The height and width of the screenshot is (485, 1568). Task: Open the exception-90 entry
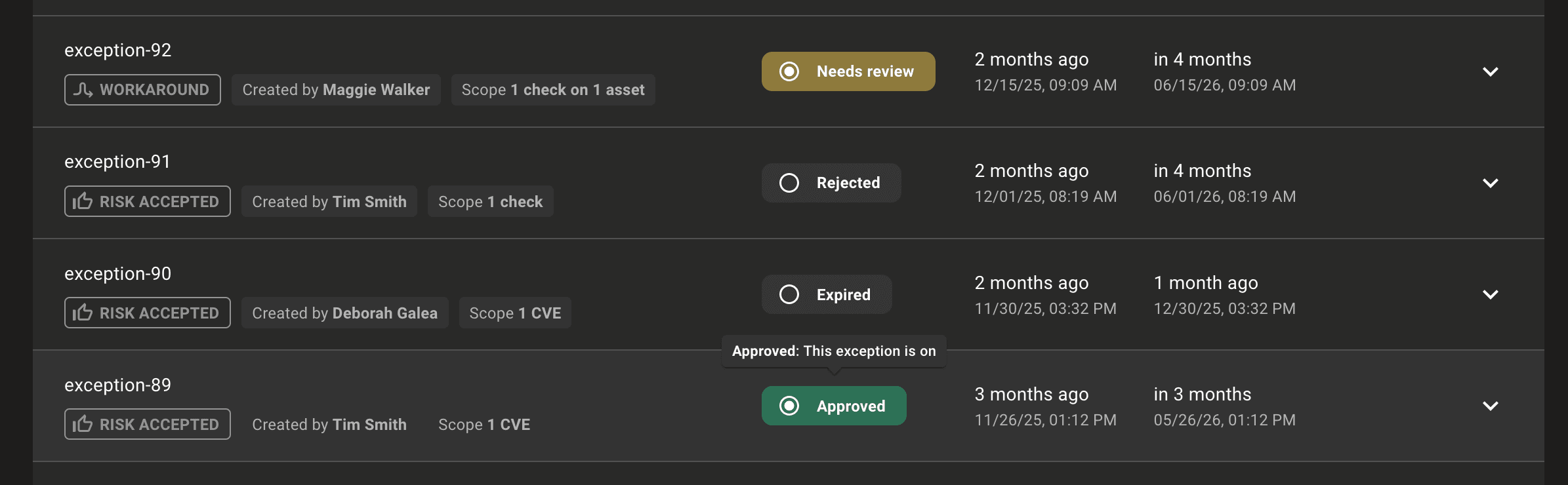[117, 273]
